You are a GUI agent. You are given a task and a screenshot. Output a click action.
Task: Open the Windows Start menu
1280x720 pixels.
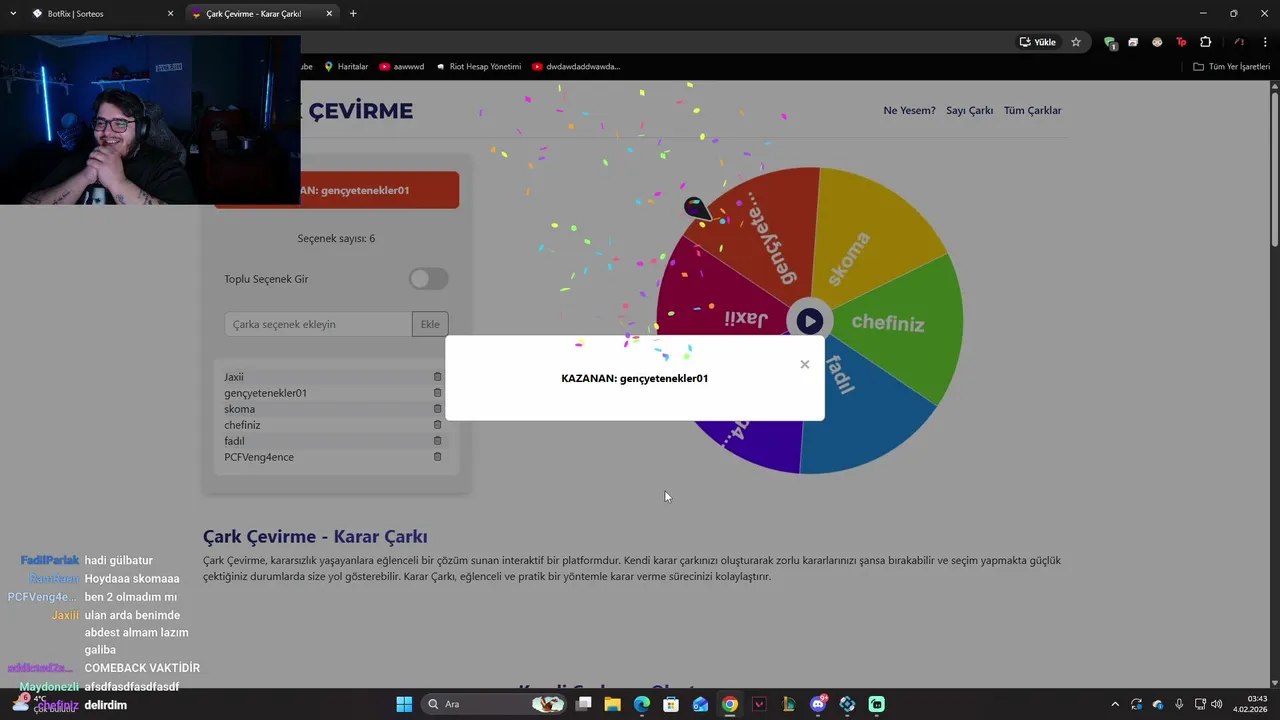click(404, 704)
